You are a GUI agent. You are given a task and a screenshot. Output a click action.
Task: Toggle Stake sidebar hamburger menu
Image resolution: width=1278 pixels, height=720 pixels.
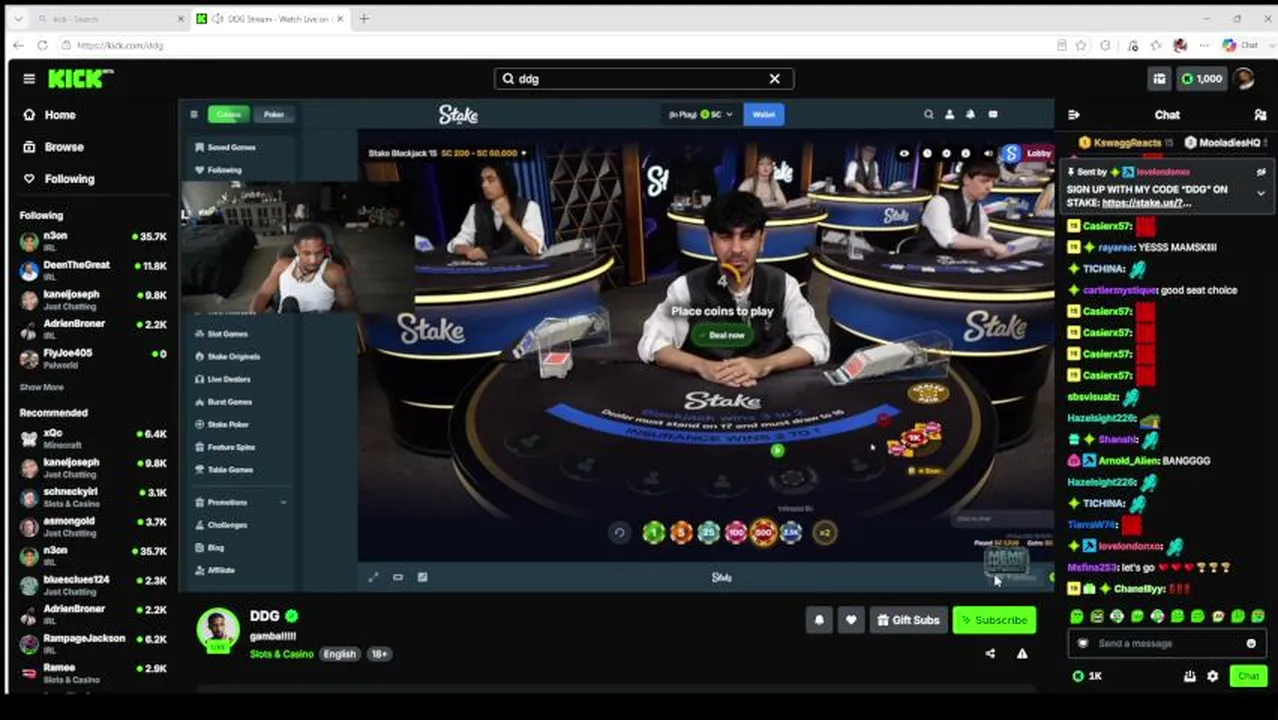(194, 115)
